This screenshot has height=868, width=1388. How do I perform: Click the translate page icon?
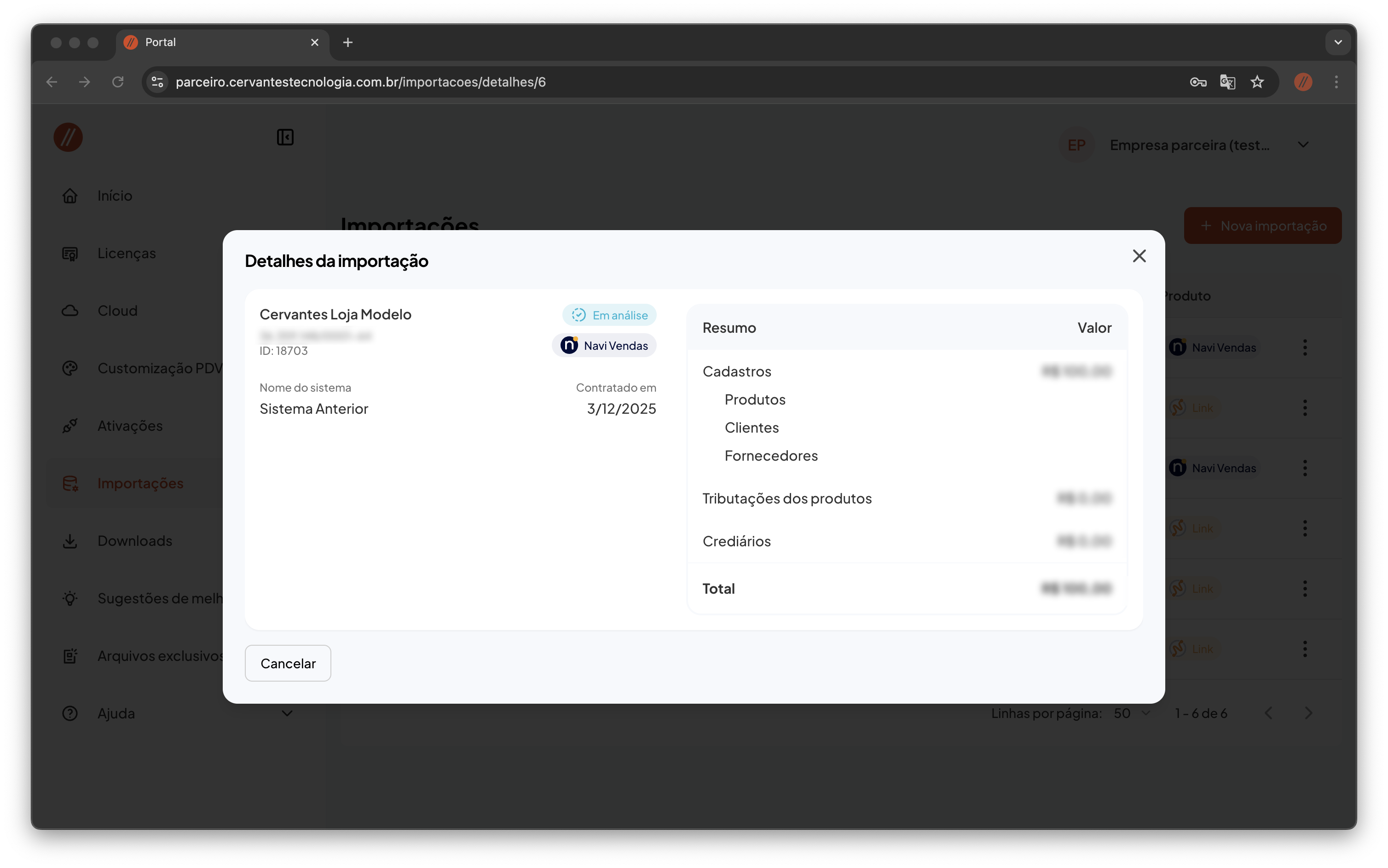(1227, 82)
